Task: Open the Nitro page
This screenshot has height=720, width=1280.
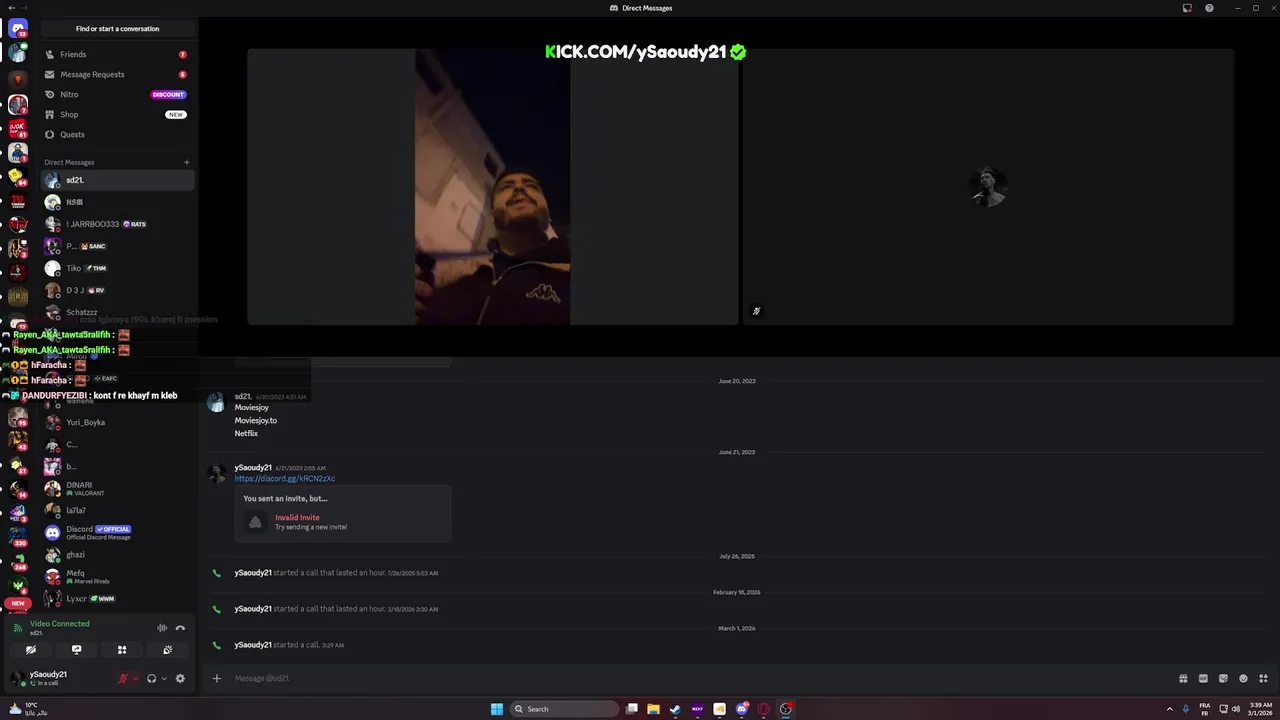Action: tap(117, 94)
